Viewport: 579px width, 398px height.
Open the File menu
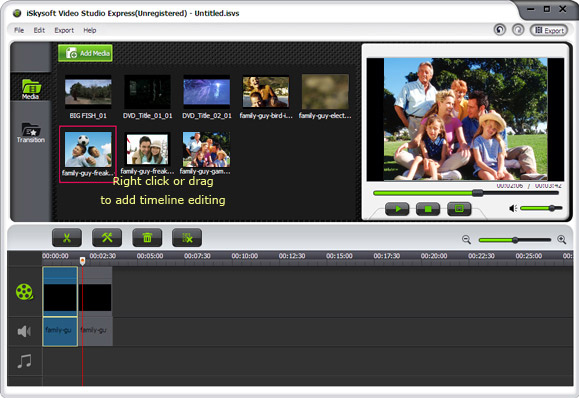(x=19, y=30)
